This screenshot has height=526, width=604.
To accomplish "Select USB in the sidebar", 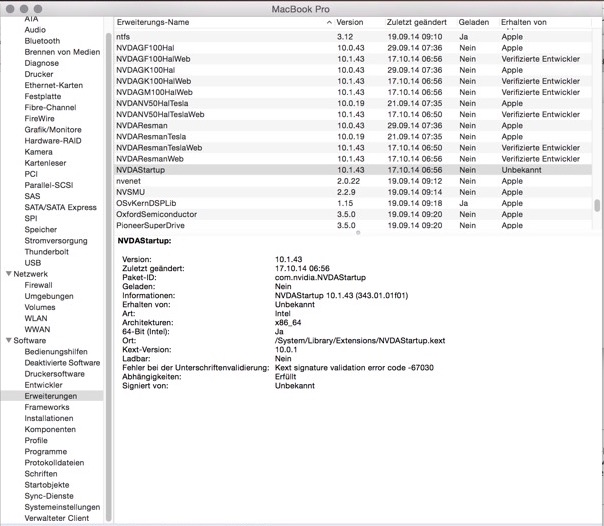I will (x=32, y=263).
